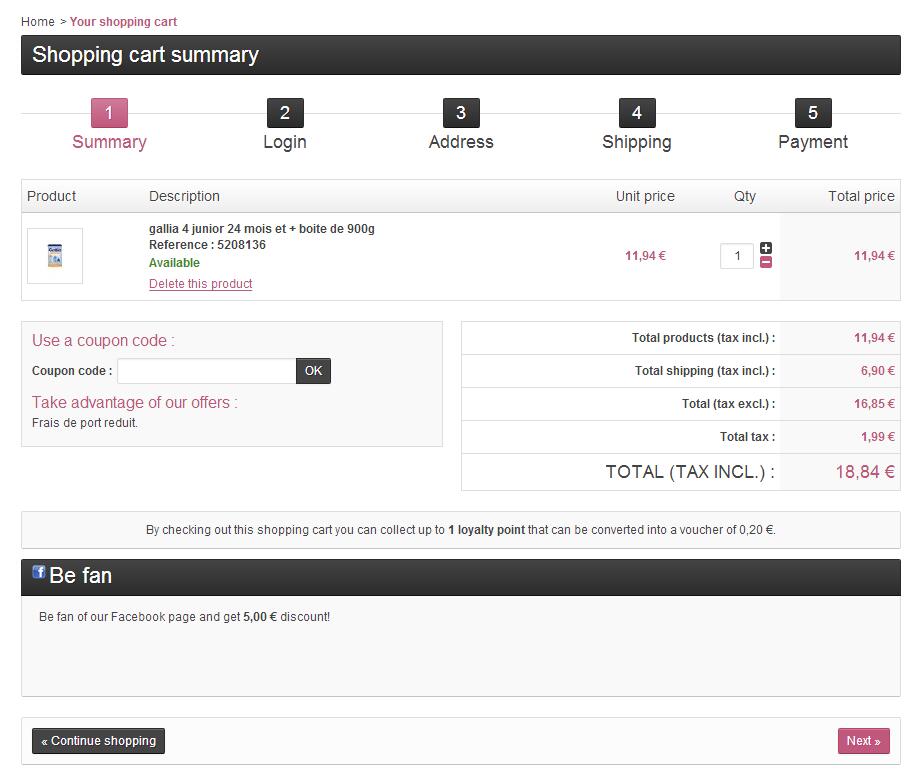Focus the Coupon code text field

pyautogui.click(x=206, y=371)
